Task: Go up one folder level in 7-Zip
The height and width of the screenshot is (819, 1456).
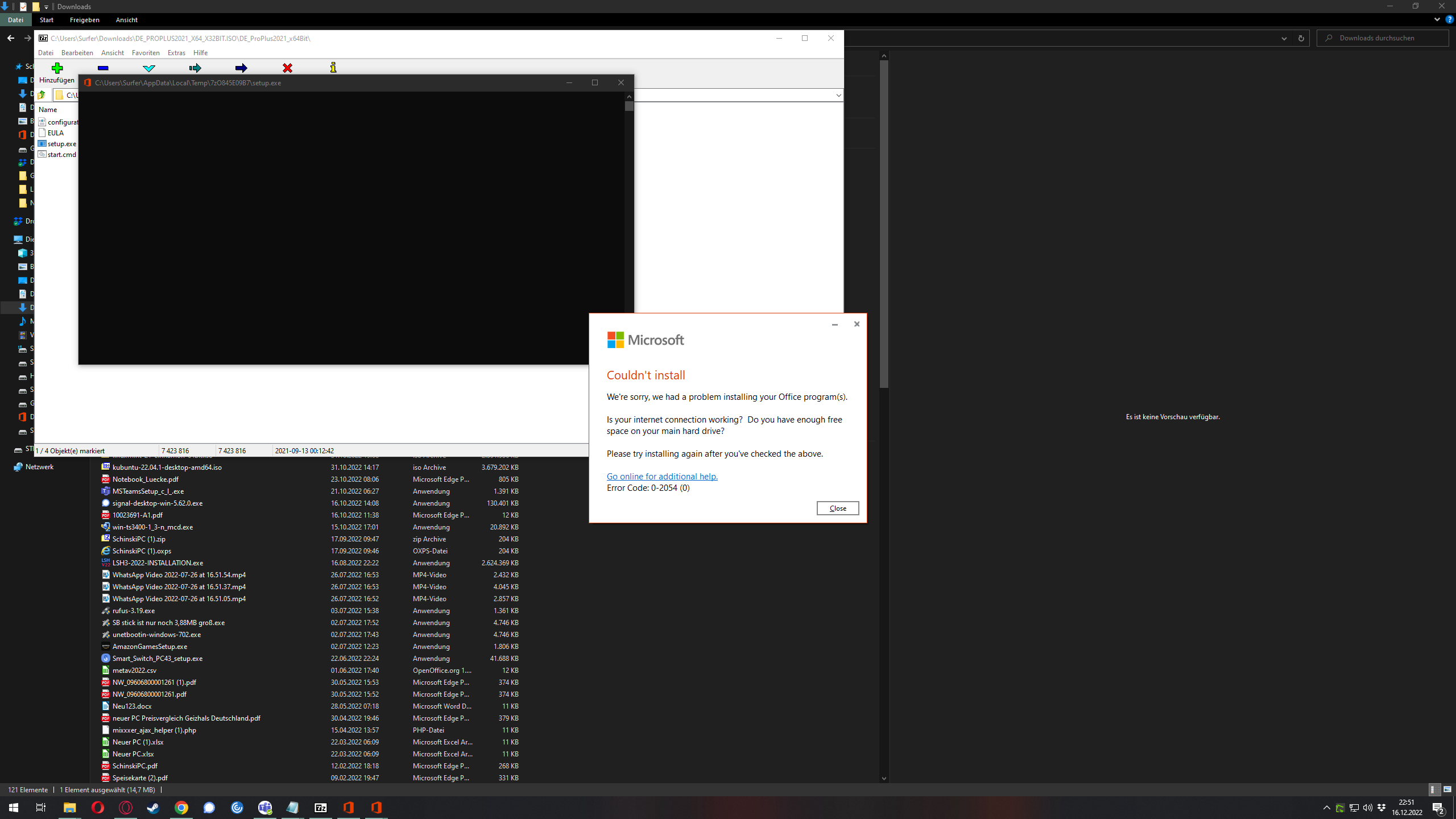Action: pos(42,95)
